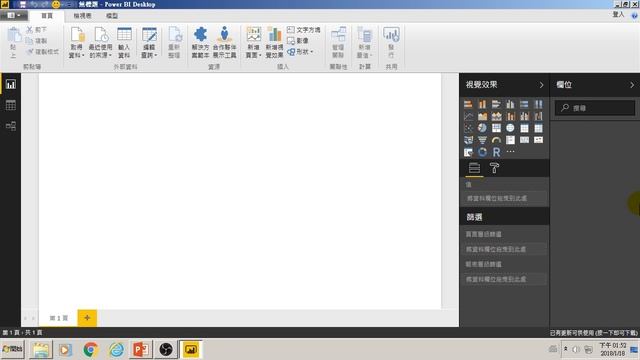640x360 pixels.
Task: Select the funnel chart visual
Action: coord(482,140)
